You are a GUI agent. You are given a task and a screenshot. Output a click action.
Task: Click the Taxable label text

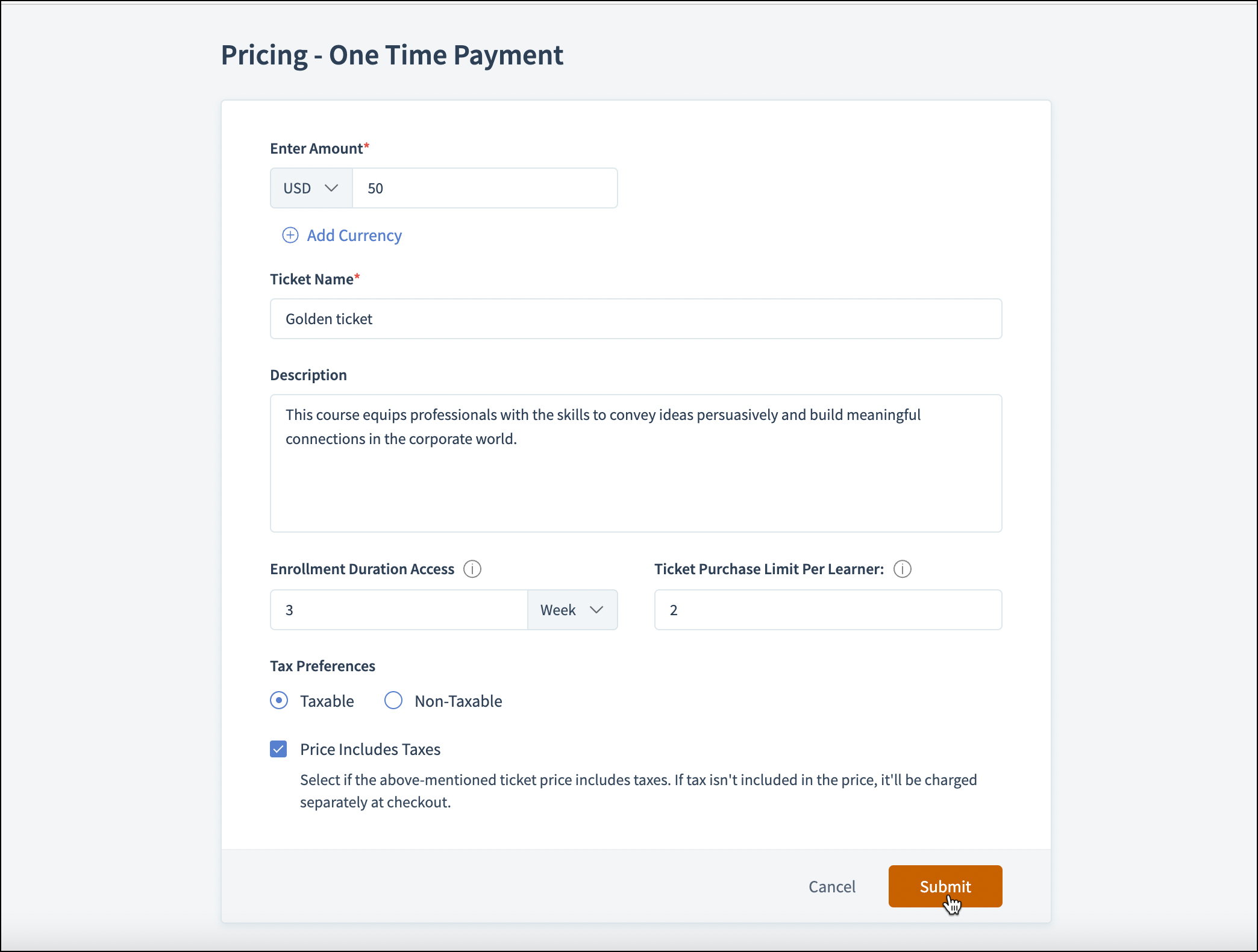coord(327,701)
